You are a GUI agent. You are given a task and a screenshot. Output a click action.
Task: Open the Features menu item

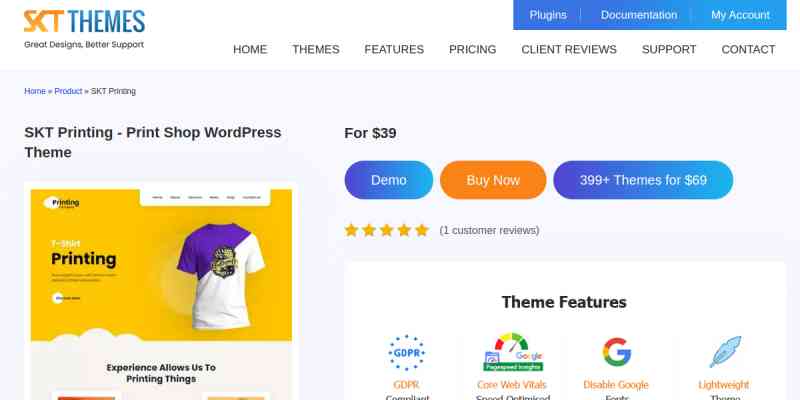pyautogui.click(x=394, y=49)
